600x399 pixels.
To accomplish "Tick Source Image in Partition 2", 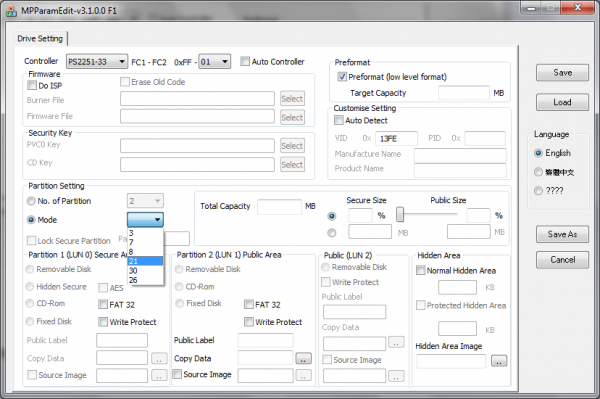I will tap(177, 374).
